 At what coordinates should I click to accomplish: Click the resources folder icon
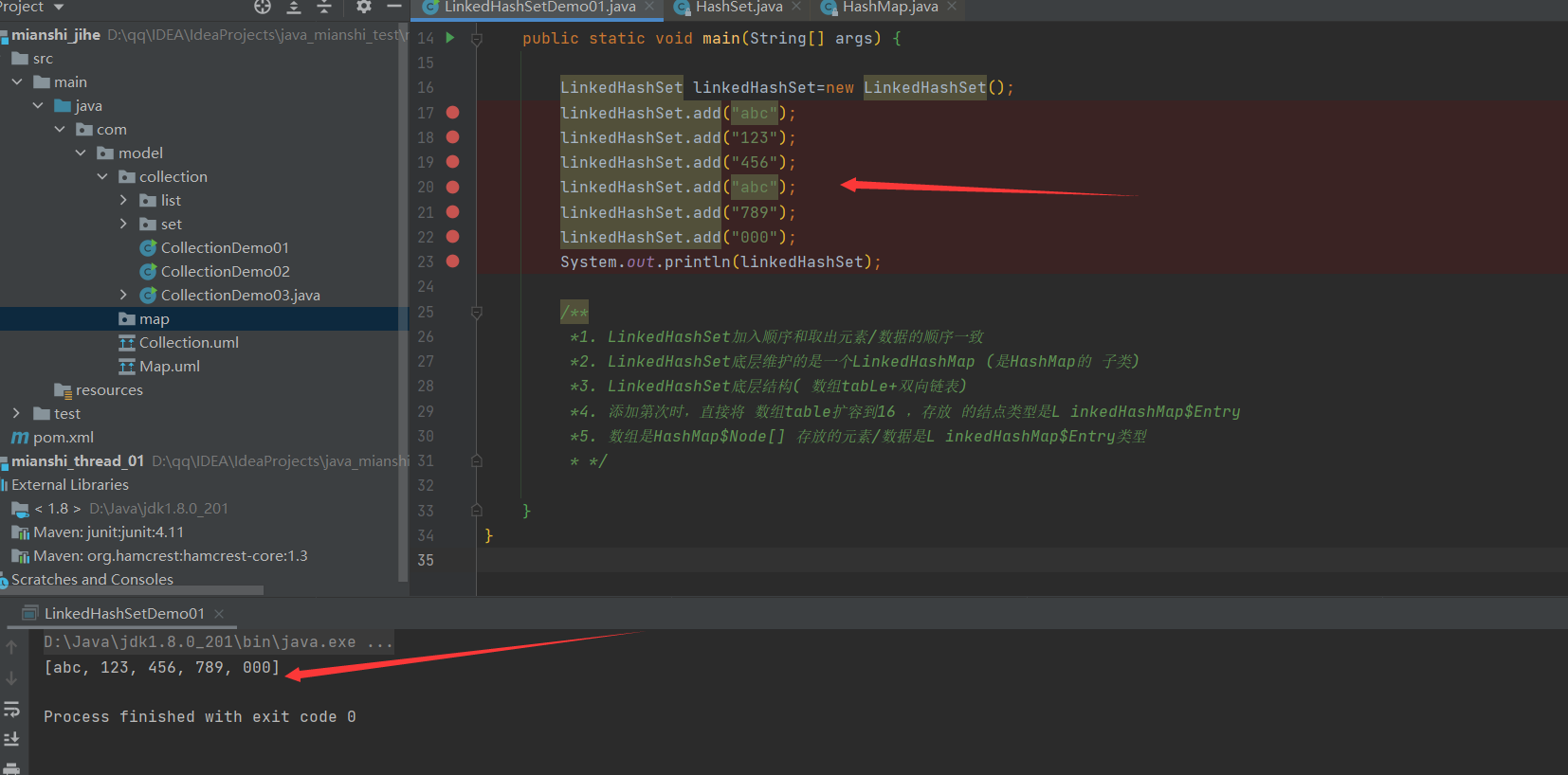tap(64, 390)
